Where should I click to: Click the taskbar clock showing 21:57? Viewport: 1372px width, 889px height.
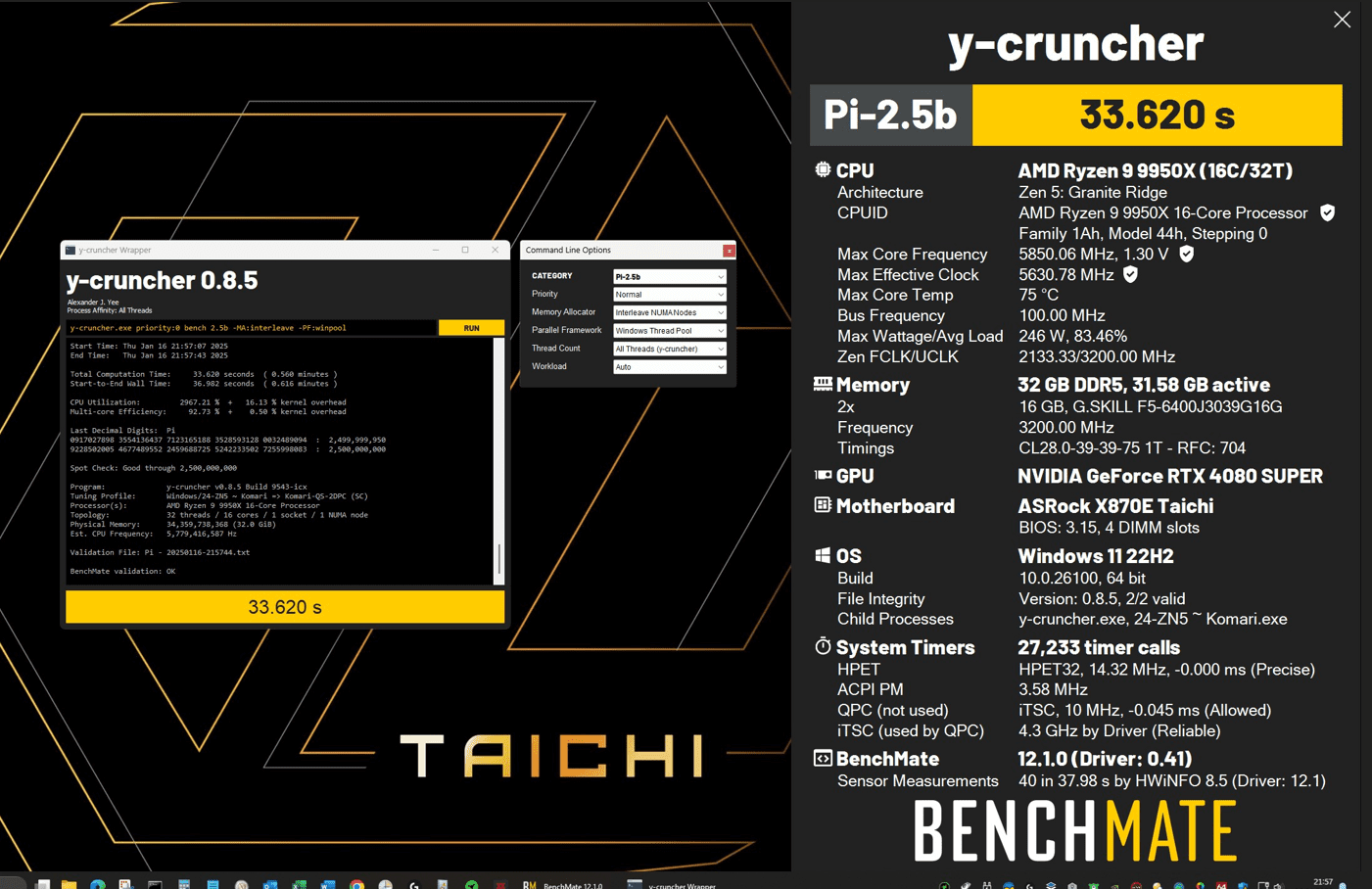[1322, 882]
